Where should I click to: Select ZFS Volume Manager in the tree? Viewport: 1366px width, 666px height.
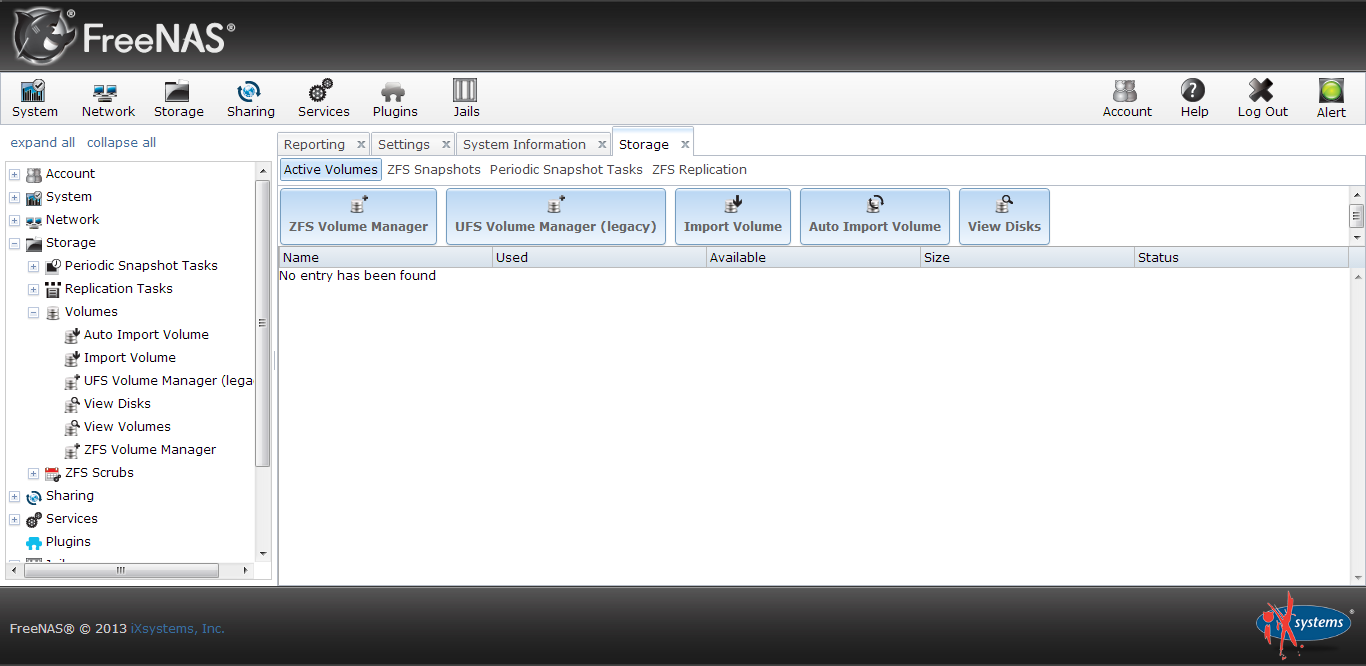150,450
